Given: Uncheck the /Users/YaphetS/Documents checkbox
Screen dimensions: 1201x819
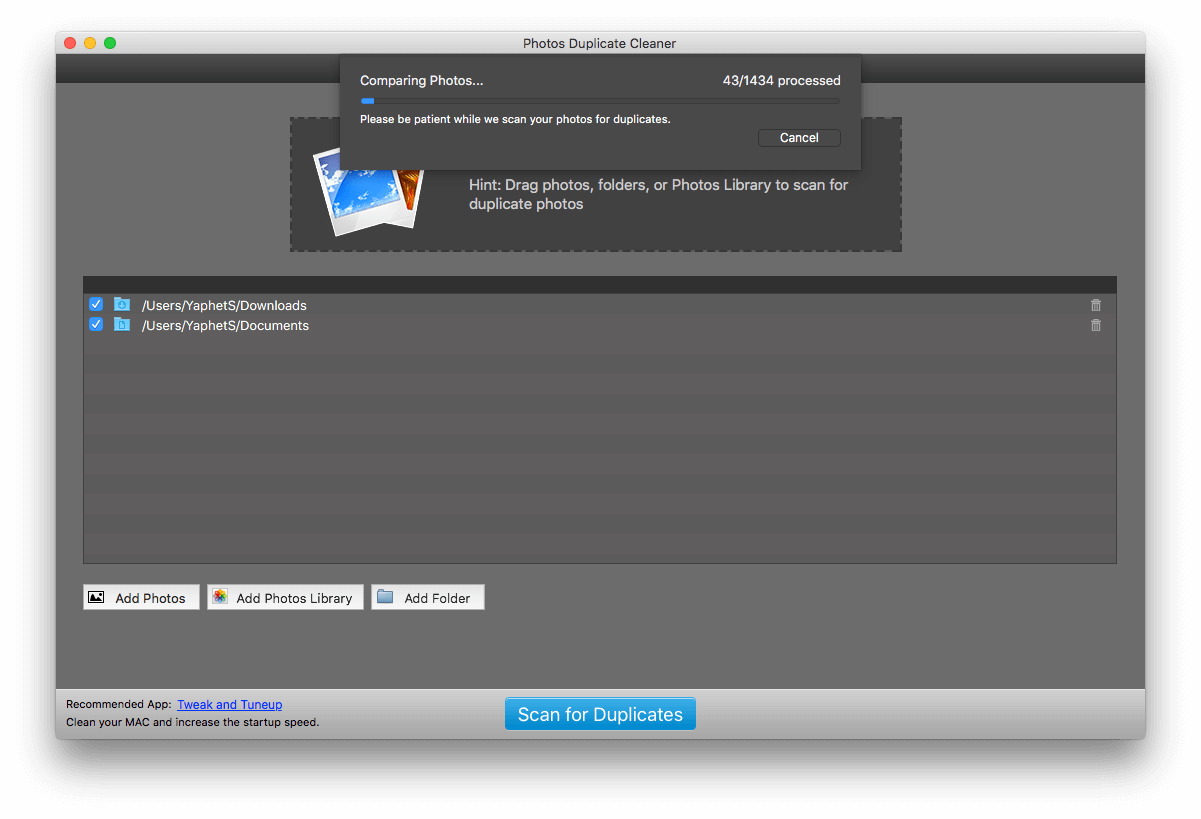Looking at the screenshot, I should [x=95, y=324].
